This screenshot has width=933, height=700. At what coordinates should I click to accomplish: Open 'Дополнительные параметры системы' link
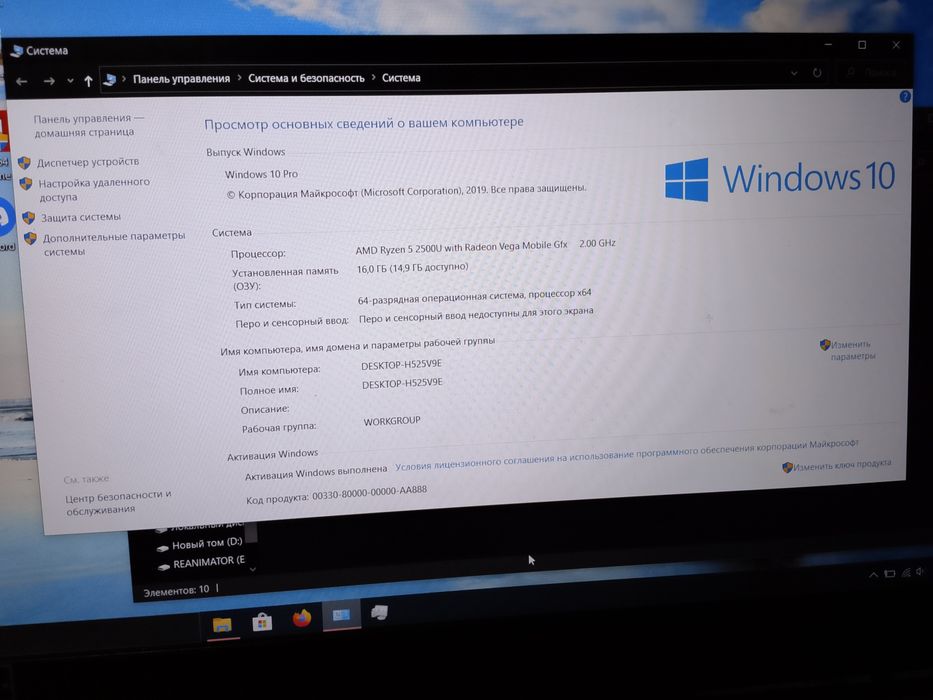click(x=114, y=243)
